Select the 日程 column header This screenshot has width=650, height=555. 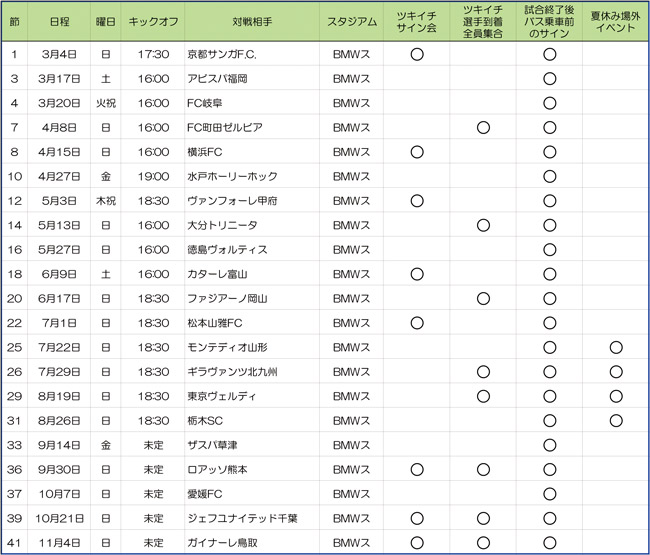(59, 22)
